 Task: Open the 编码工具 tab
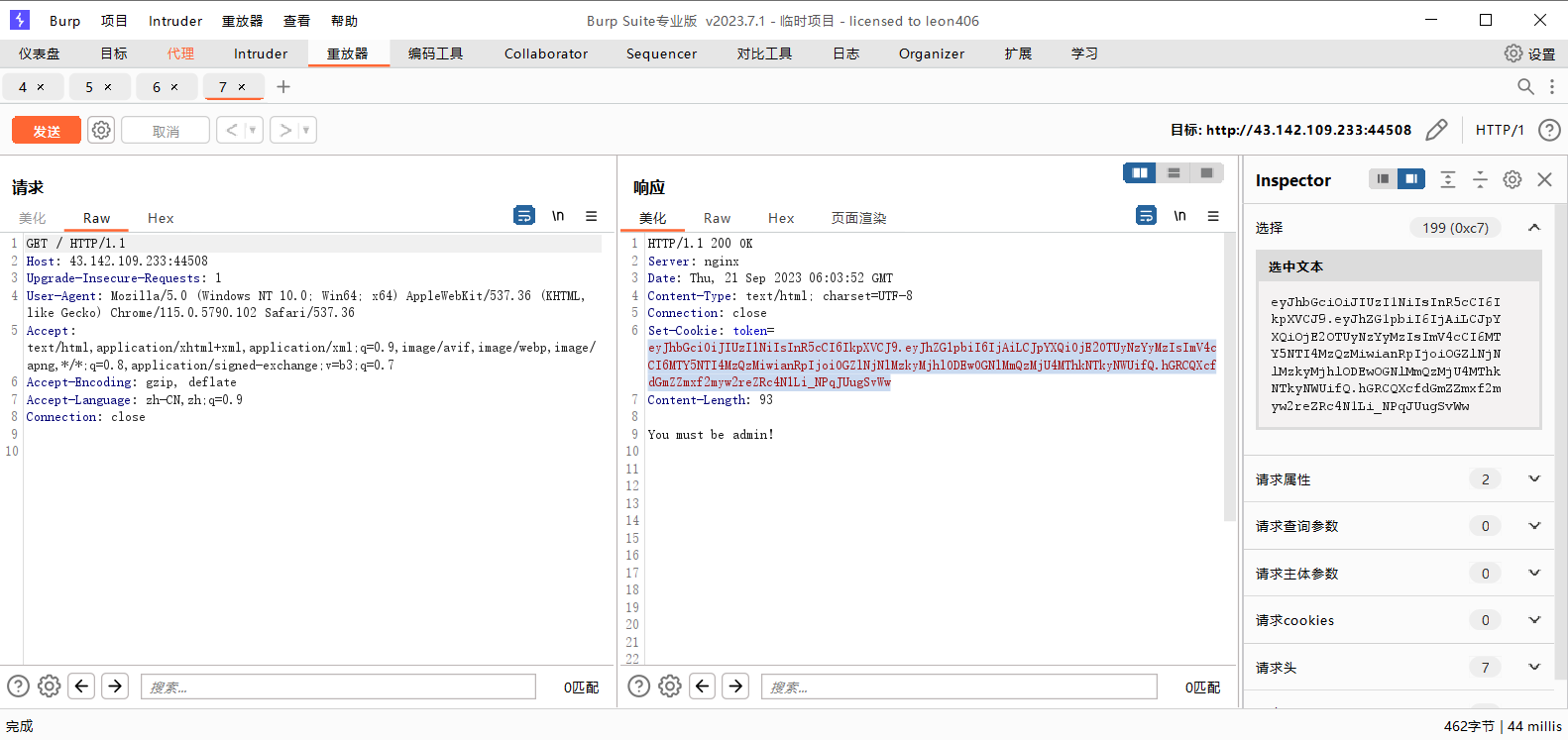(436, 53)
